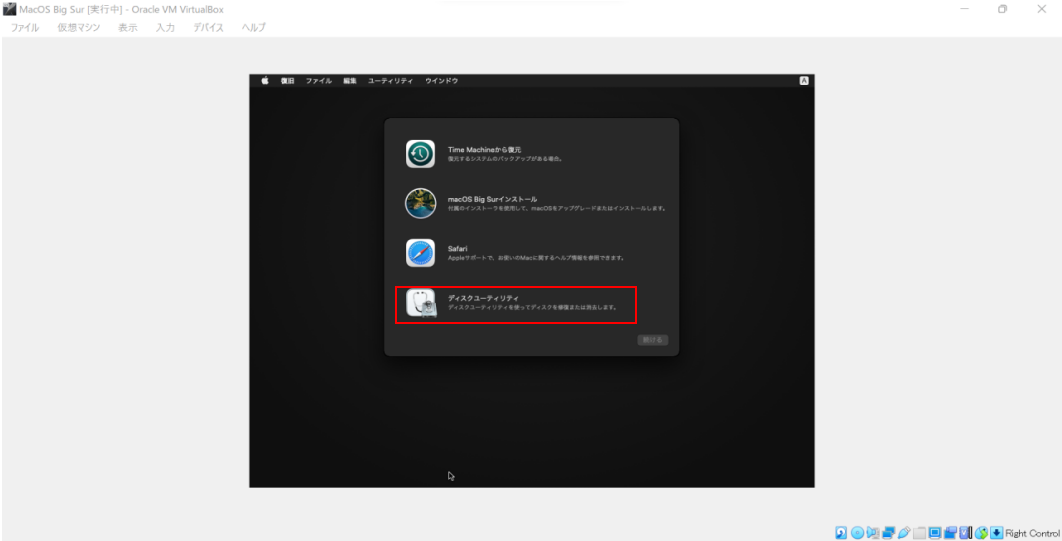The width and height of the screenshot is (1062, 541).
Task: Click the hard disk activity status icon
Action: (x=841, y=532)
